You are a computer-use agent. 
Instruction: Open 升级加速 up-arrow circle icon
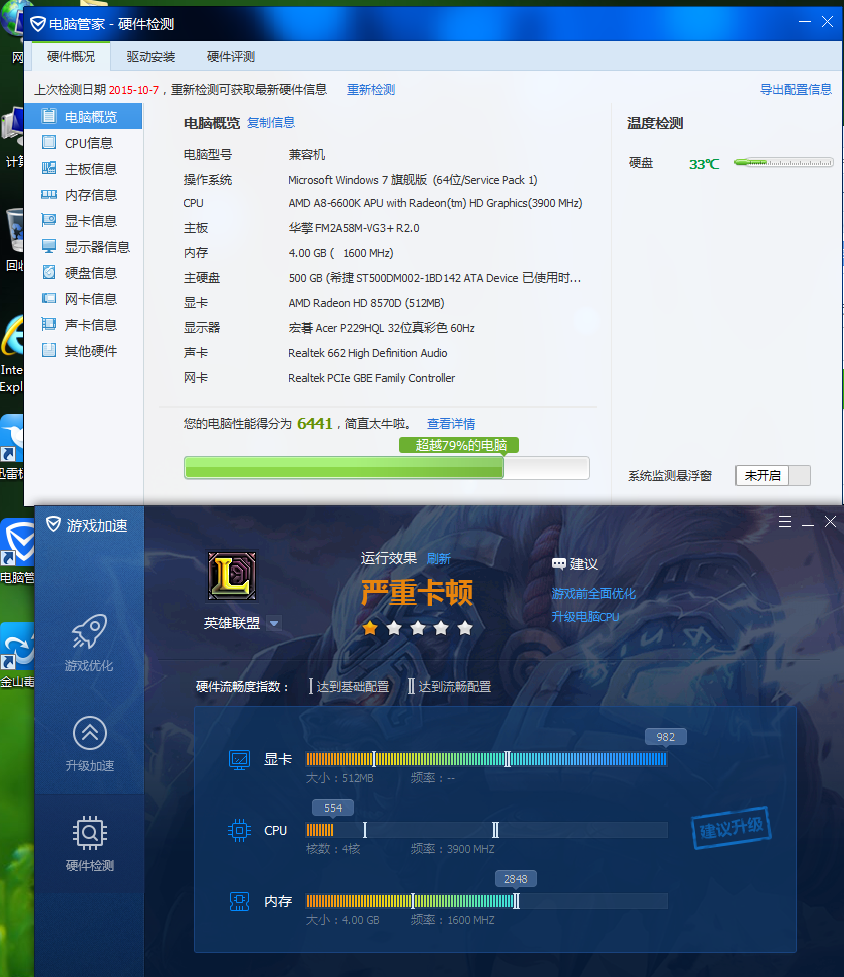[90, 733]
